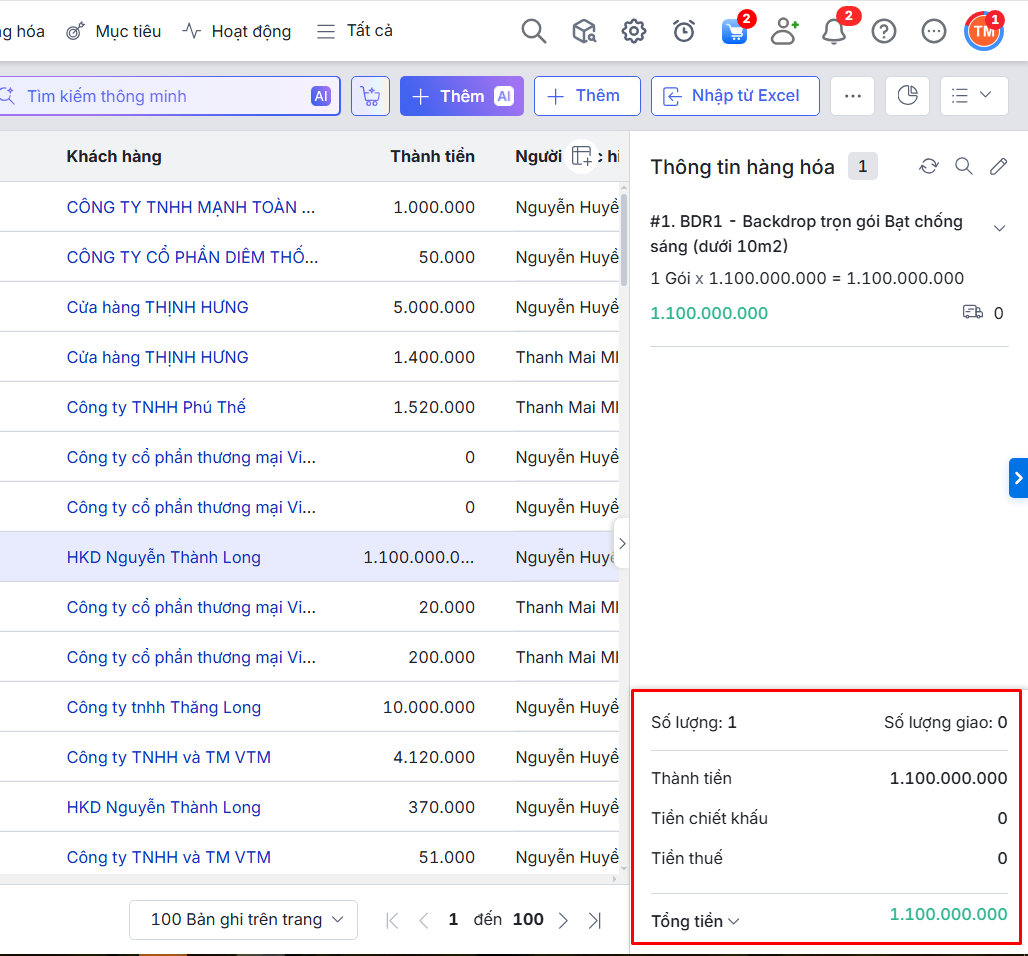Open the Công ty TNHH Phú Thế link
The image size is (1028, 956).
click(x=156, y=407)
